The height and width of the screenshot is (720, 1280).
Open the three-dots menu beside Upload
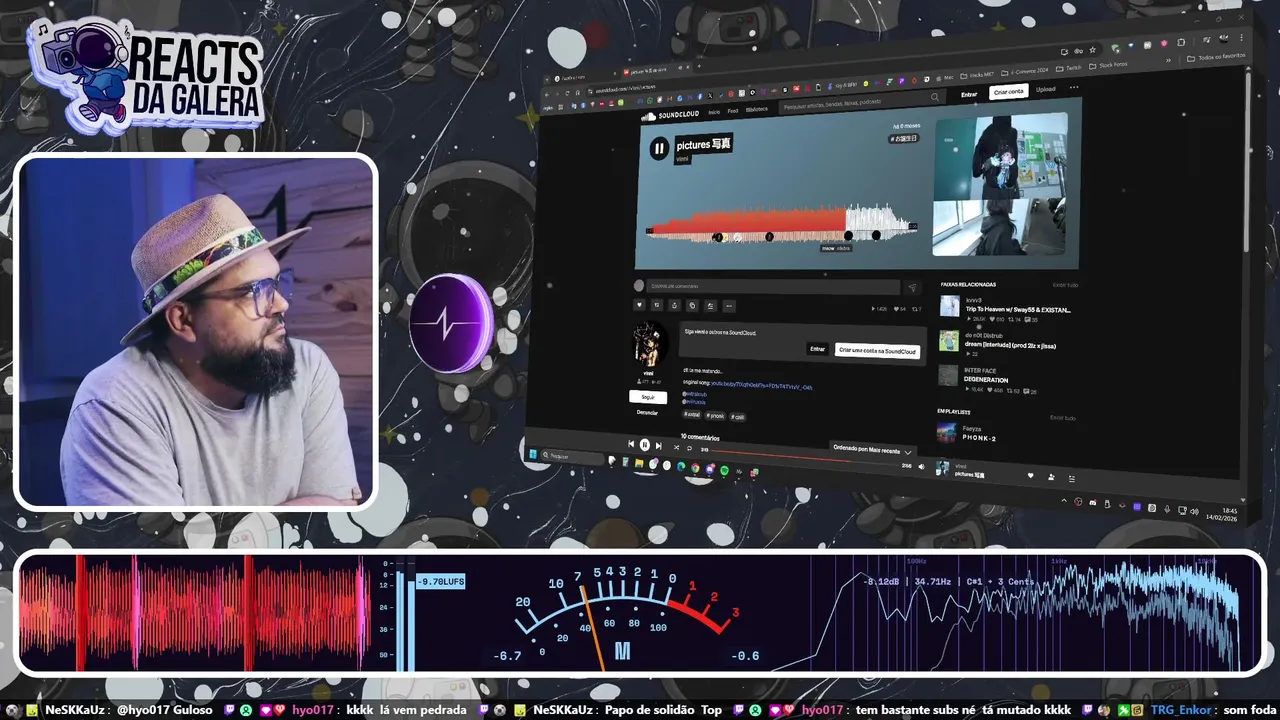1074,87
